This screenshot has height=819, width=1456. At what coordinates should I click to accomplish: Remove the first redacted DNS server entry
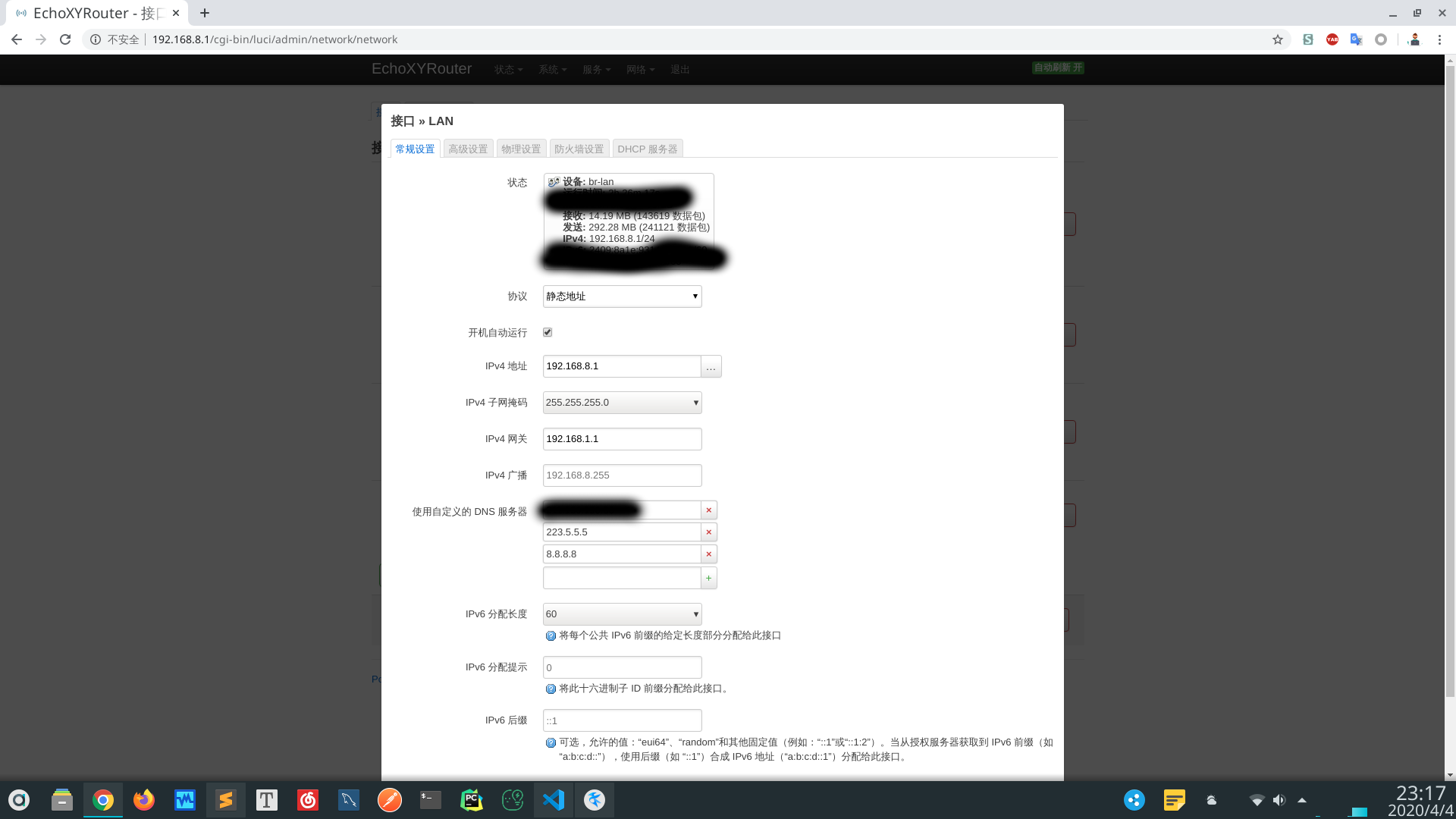click(x=709, y=510)
